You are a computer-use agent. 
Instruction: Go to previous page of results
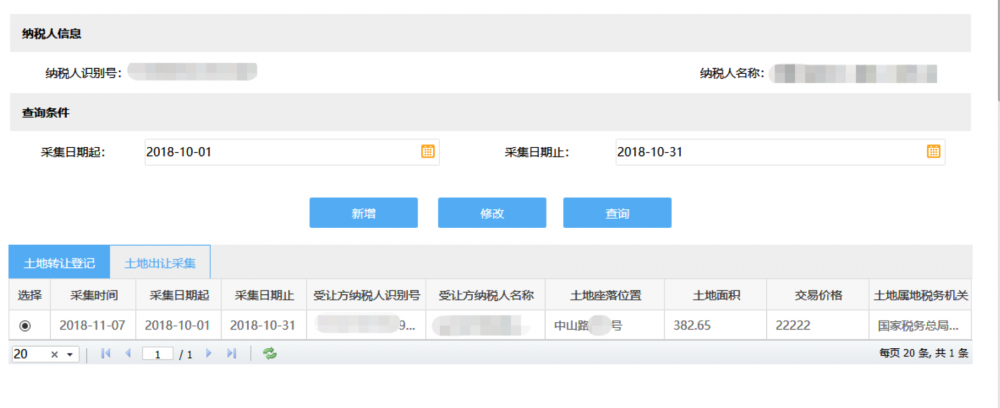pyautogui.click(x=127, y=354)
